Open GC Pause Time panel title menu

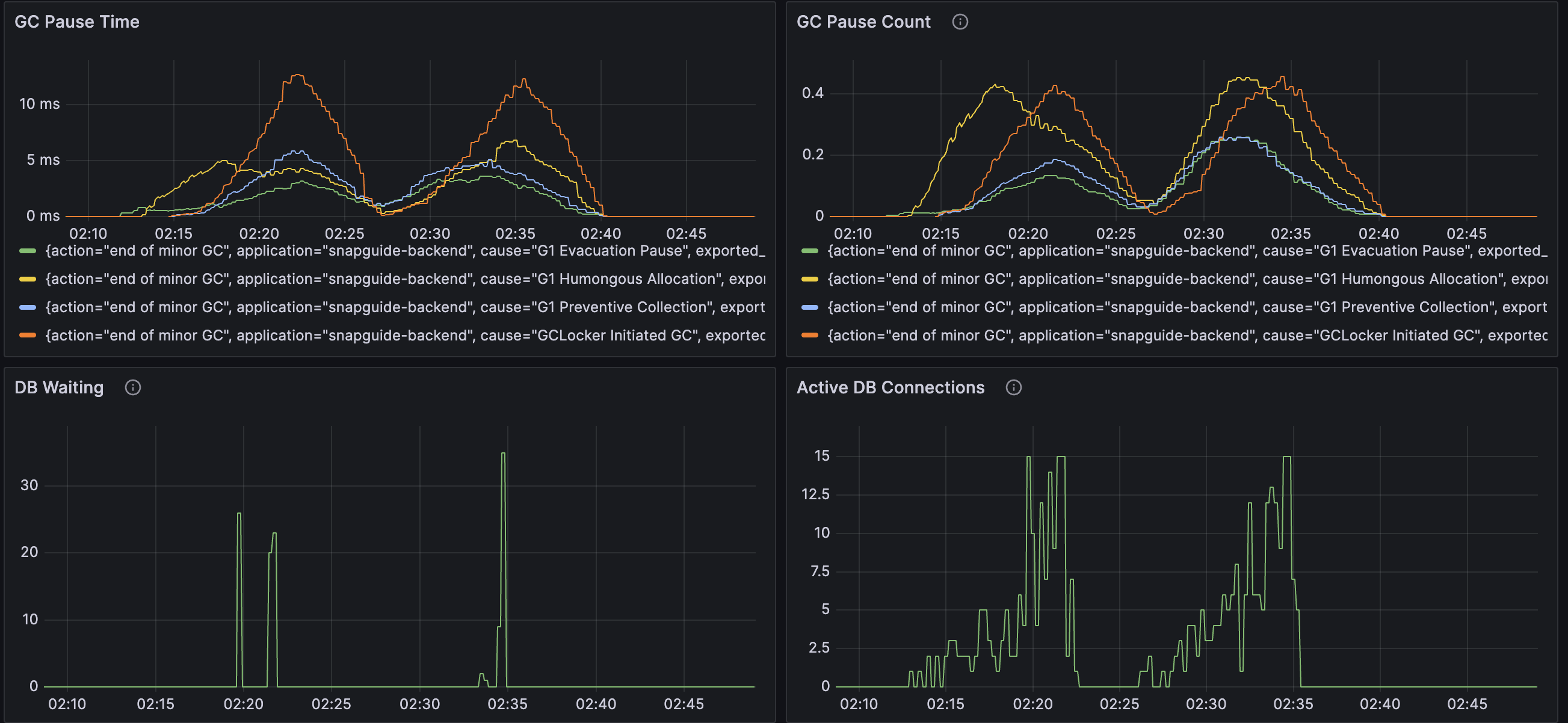pyautogui.click(x=76, y=22)
